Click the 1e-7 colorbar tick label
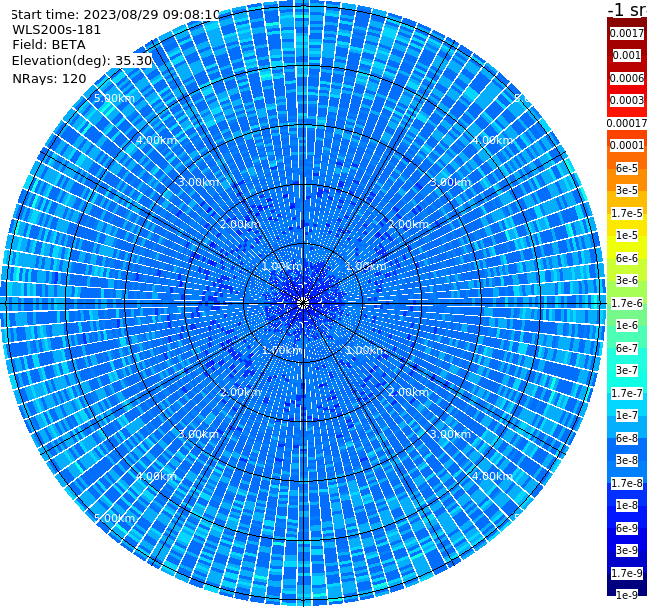This screenshot has width=647, height=607. (x=626, y=416)
